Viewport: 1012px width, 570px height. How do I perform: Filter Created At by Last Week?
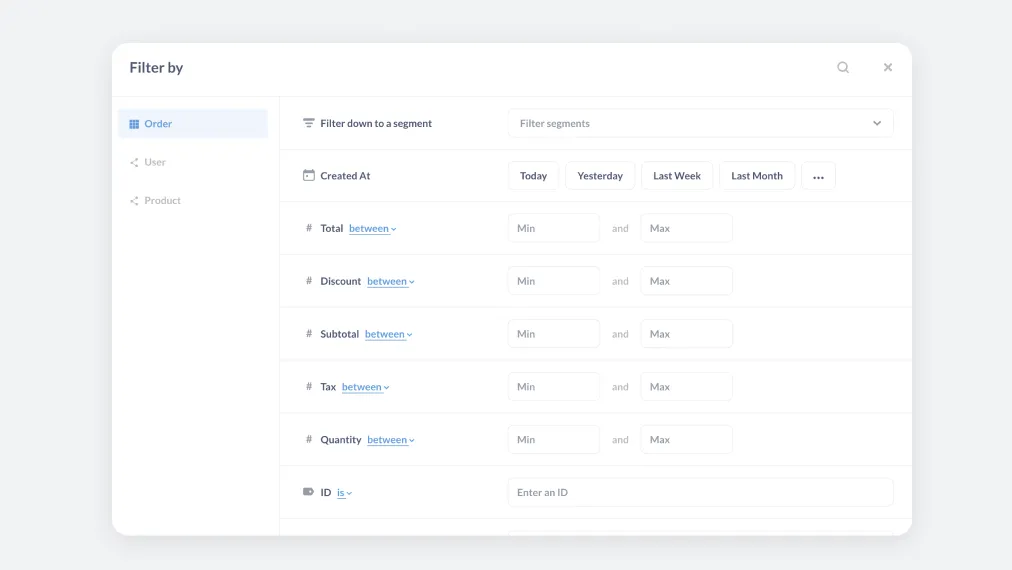[677, 176]
